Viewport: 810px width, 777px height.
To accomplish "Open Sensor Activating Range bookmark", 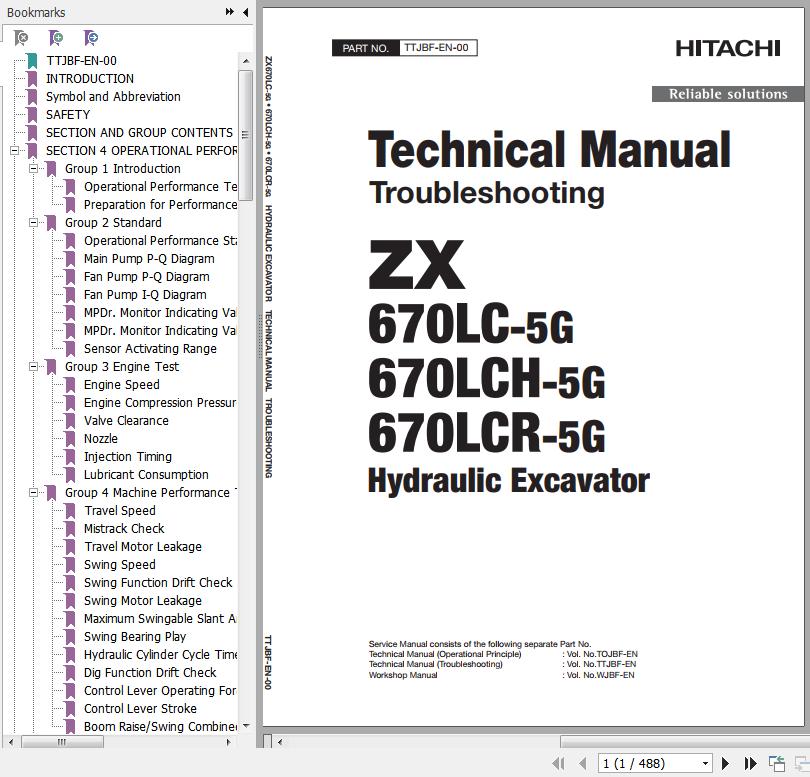I will [x=150, y=349].
